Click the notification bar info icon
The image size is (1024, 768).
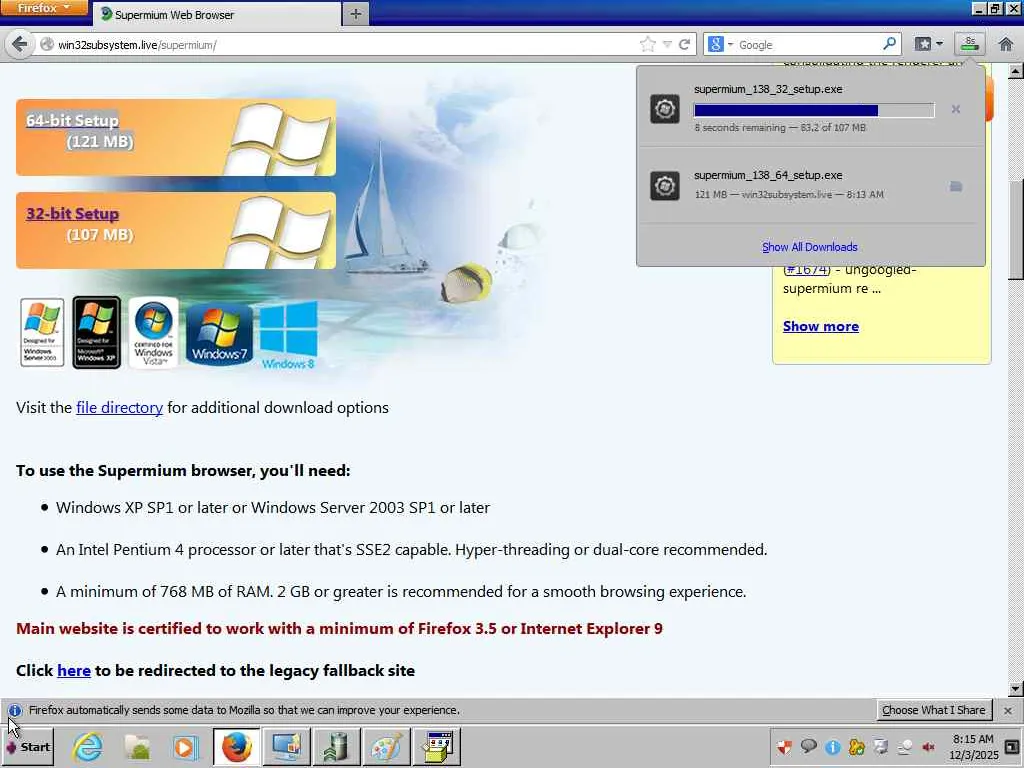coord(14,710)
